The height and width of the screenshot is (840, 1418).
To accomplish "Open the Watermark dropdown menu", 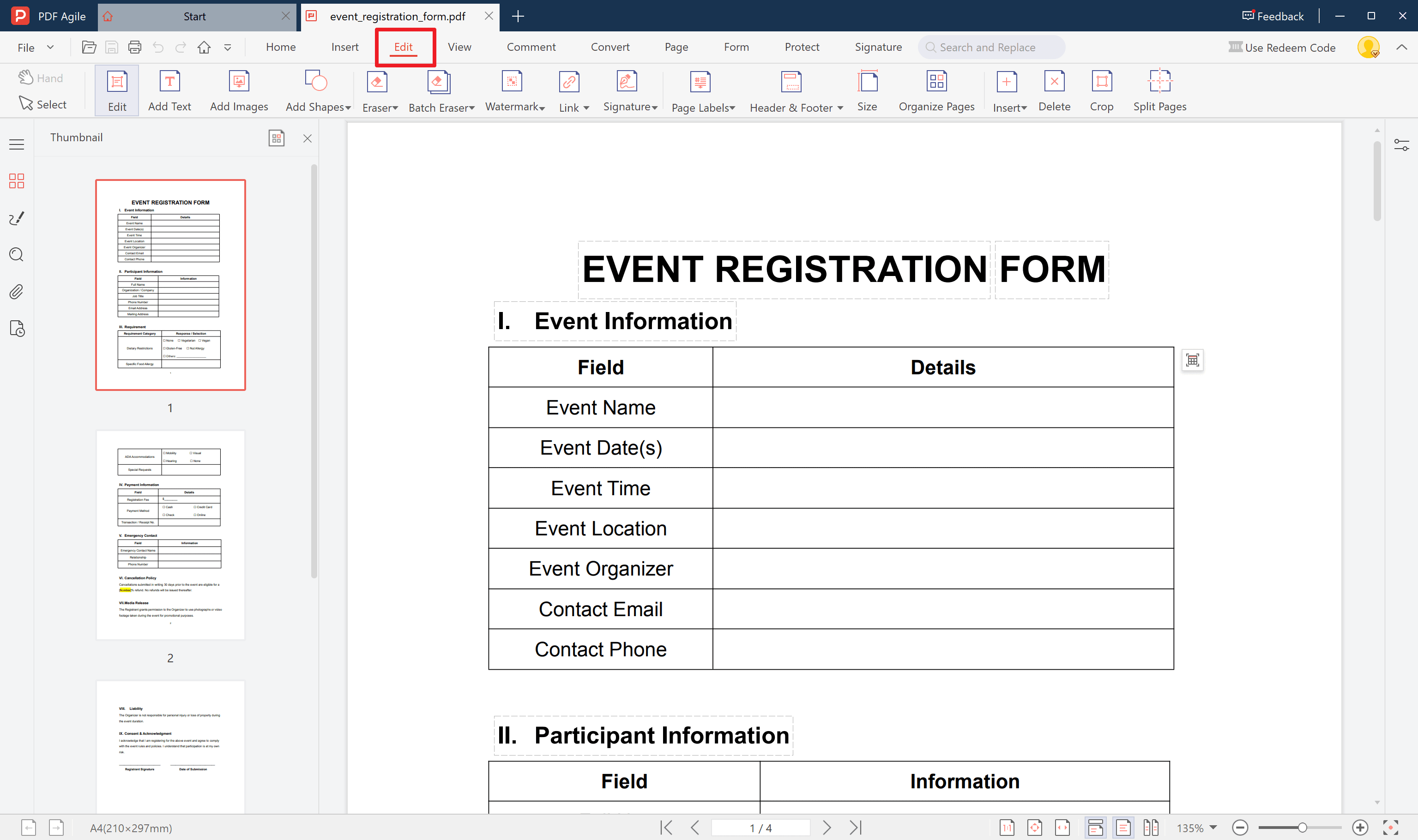I will click(513, 90).
